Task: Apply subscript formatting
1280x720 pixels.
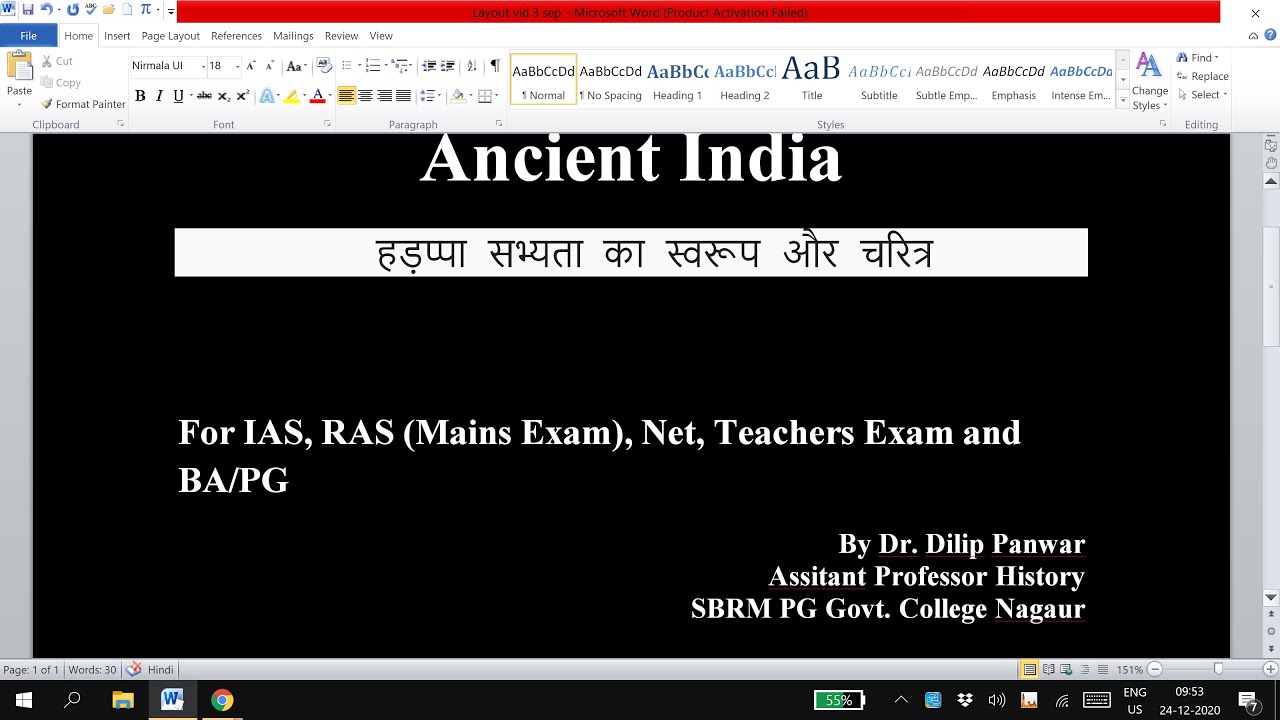Action: point(224,96)
